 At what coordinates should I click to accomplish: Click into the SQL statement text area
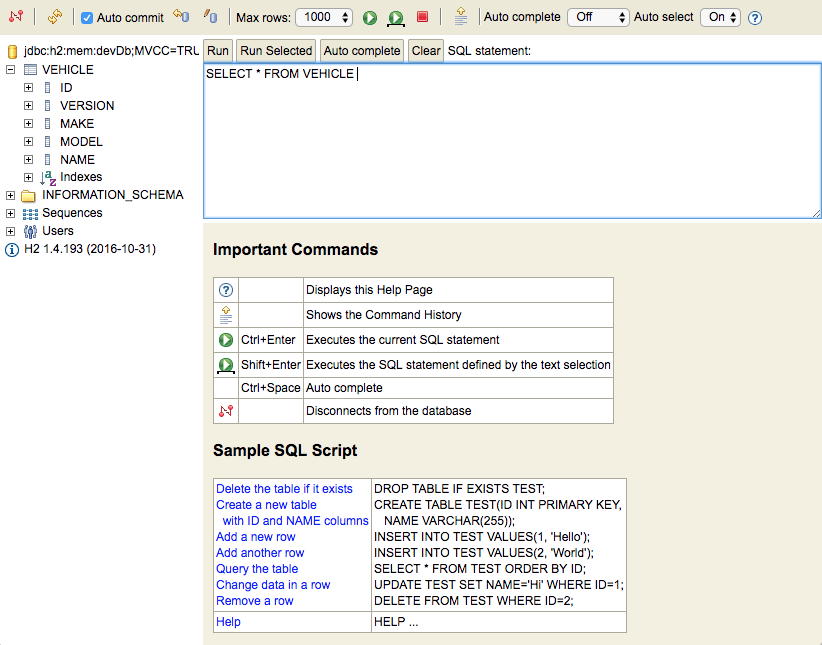(512, 141)
